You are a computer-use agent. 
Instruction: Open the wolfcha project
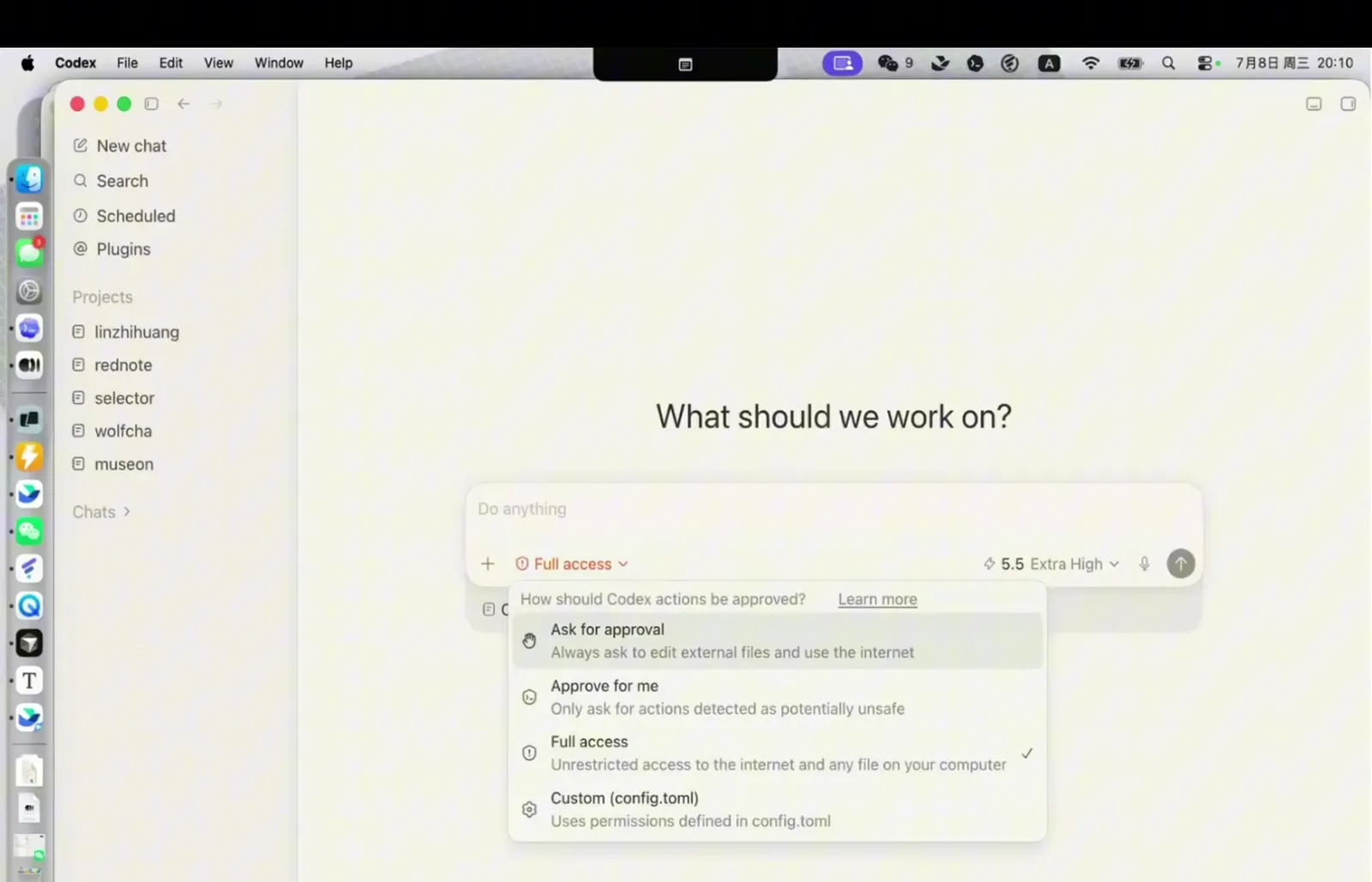coord(112,431)
